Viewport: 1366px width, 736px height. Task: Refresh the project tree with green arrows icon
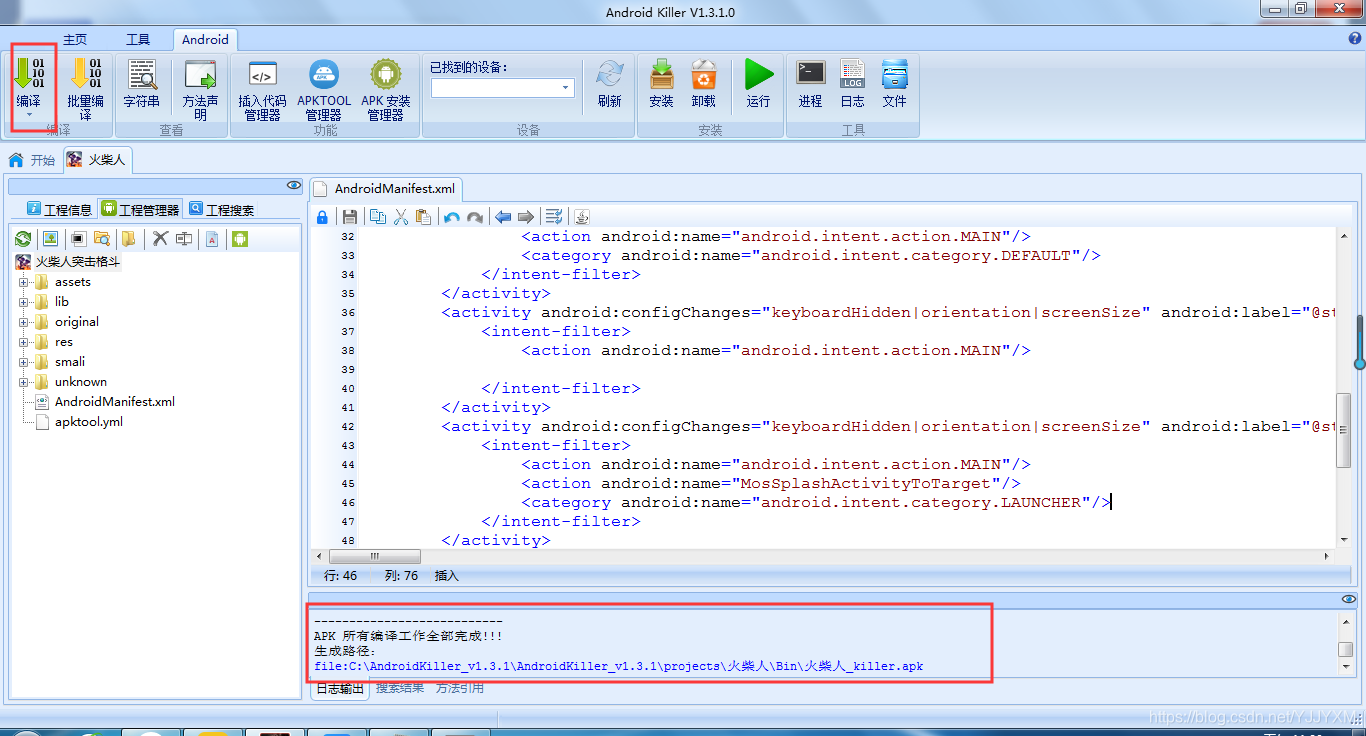pyautogui.click(x=22, y=239)
